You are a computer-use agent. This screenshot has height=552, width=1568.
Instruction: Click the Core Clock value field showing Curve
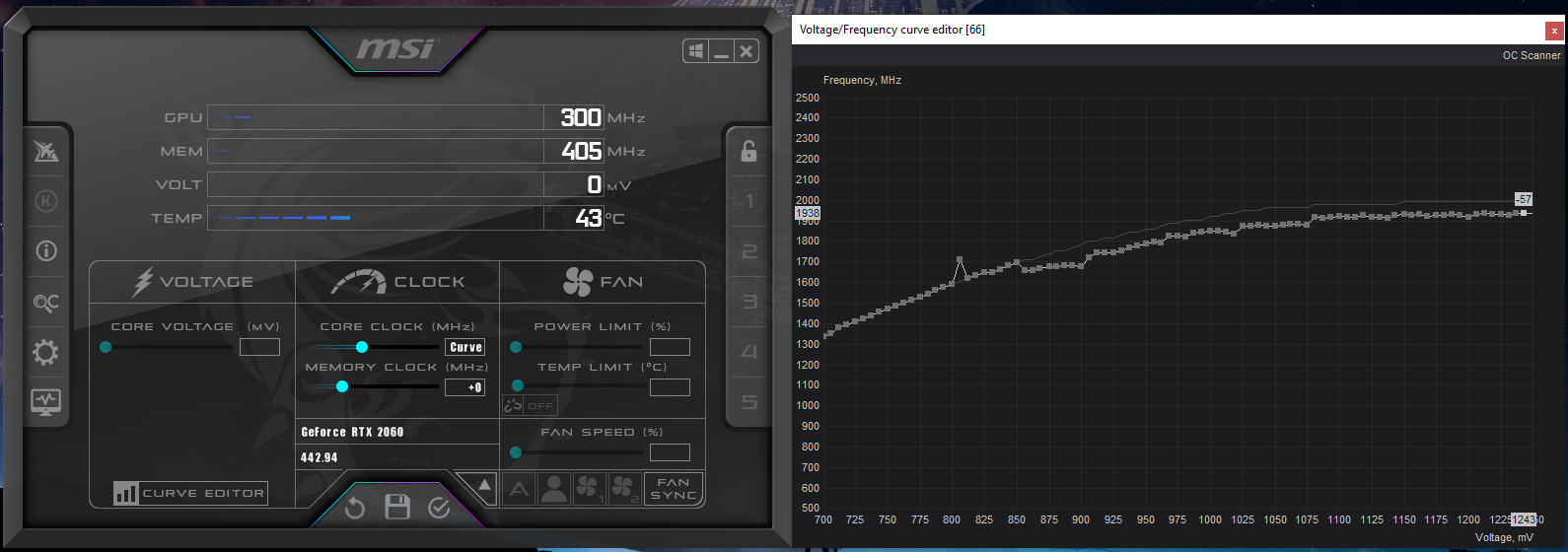click(465, 347)
